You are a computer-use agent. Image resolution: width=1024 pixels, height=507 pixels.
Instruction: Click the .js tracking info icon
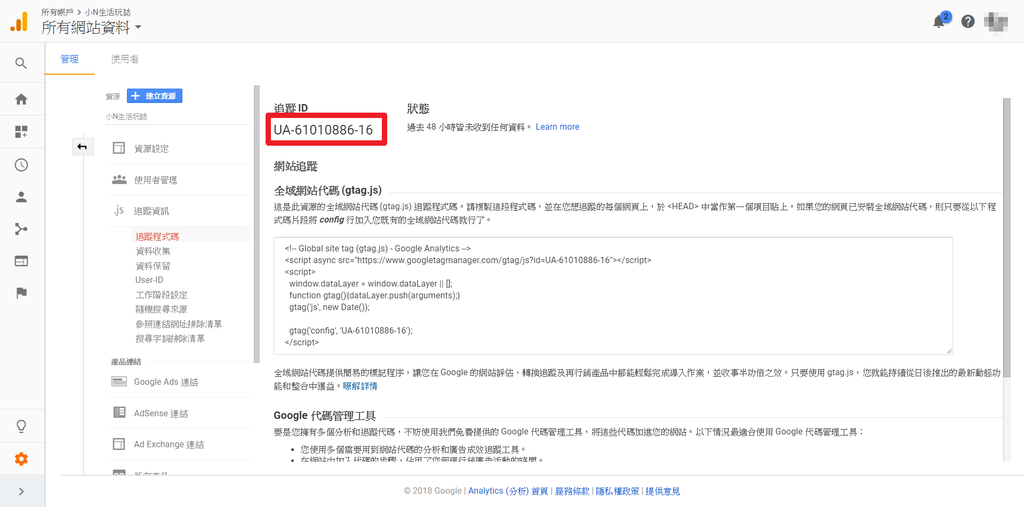click(x=118, y=211)
